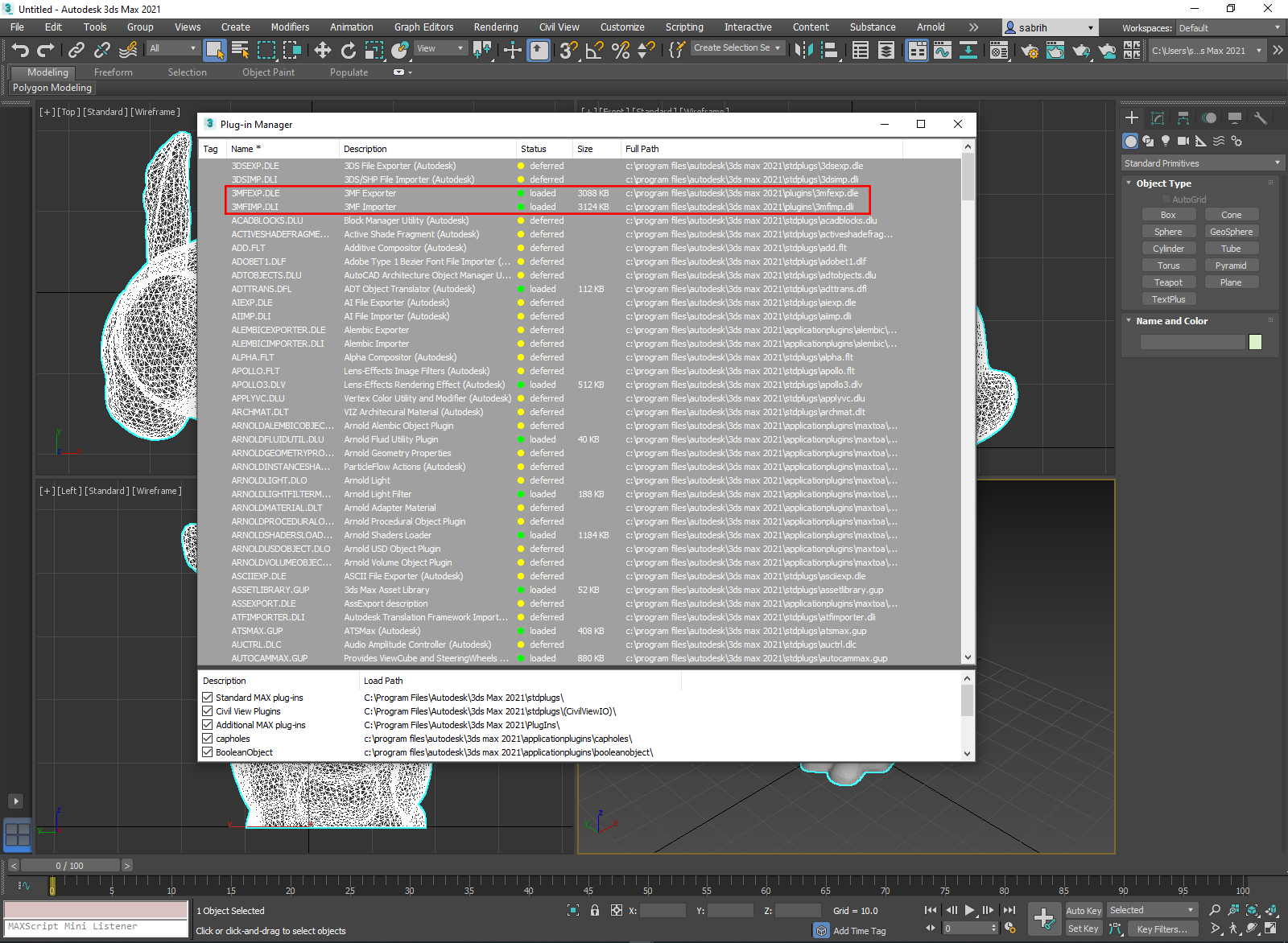The height and width of the screenshot is (943, 1288).
Task: Click the object color swatch
Action: coord(1255,342)
